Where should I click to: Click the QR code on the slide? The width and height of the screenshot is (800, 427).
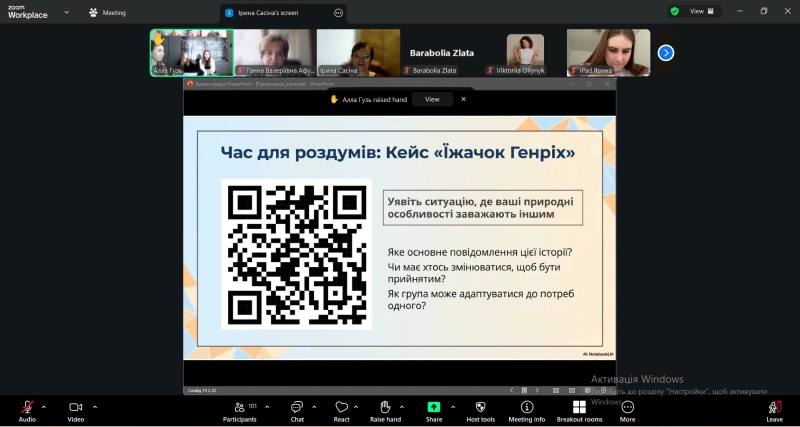coord(296,254)
